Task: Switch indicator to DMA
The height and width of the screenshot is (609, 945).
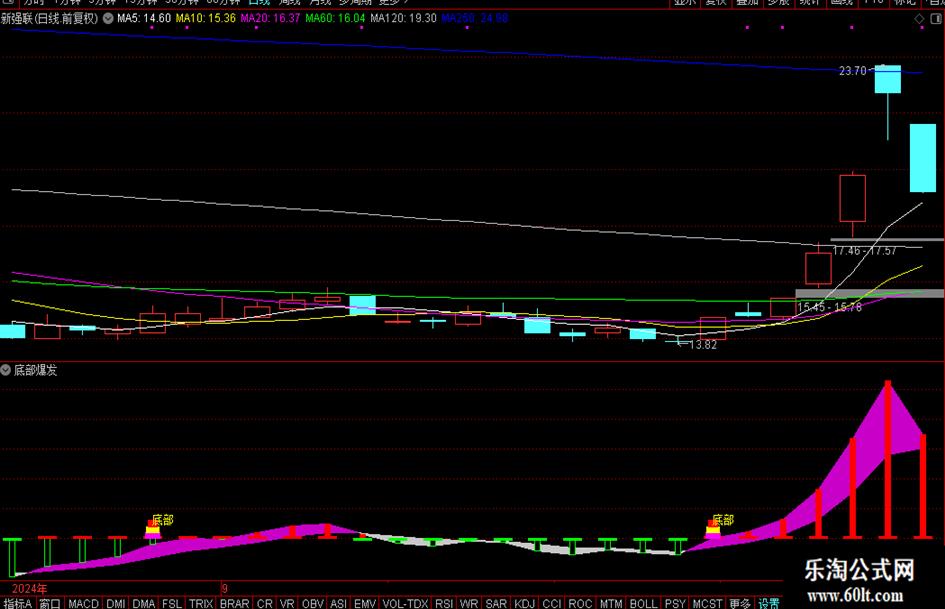Action: tap(143, 603)
